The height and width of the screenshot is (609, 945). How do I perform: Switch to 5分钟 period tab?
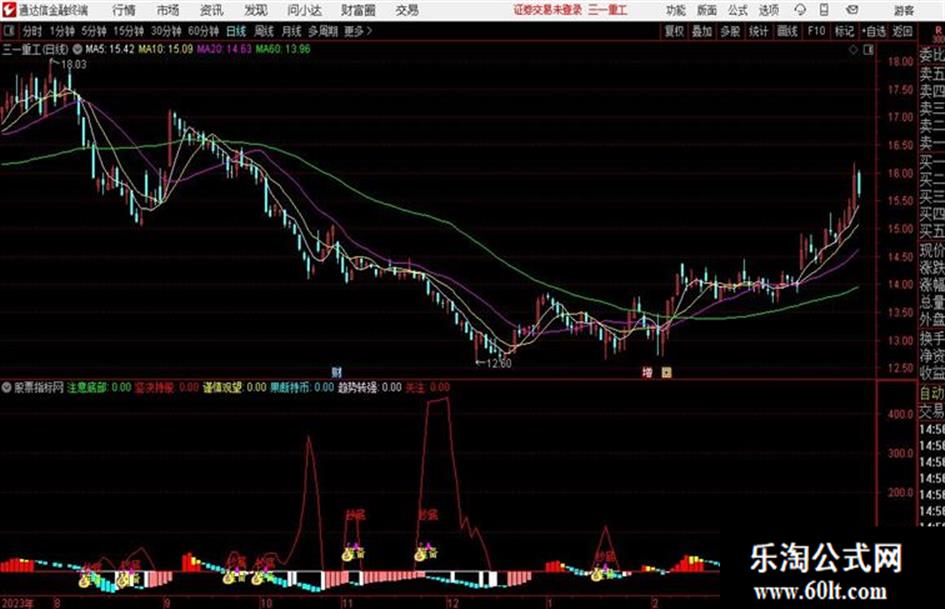click(x=93, y=31)
